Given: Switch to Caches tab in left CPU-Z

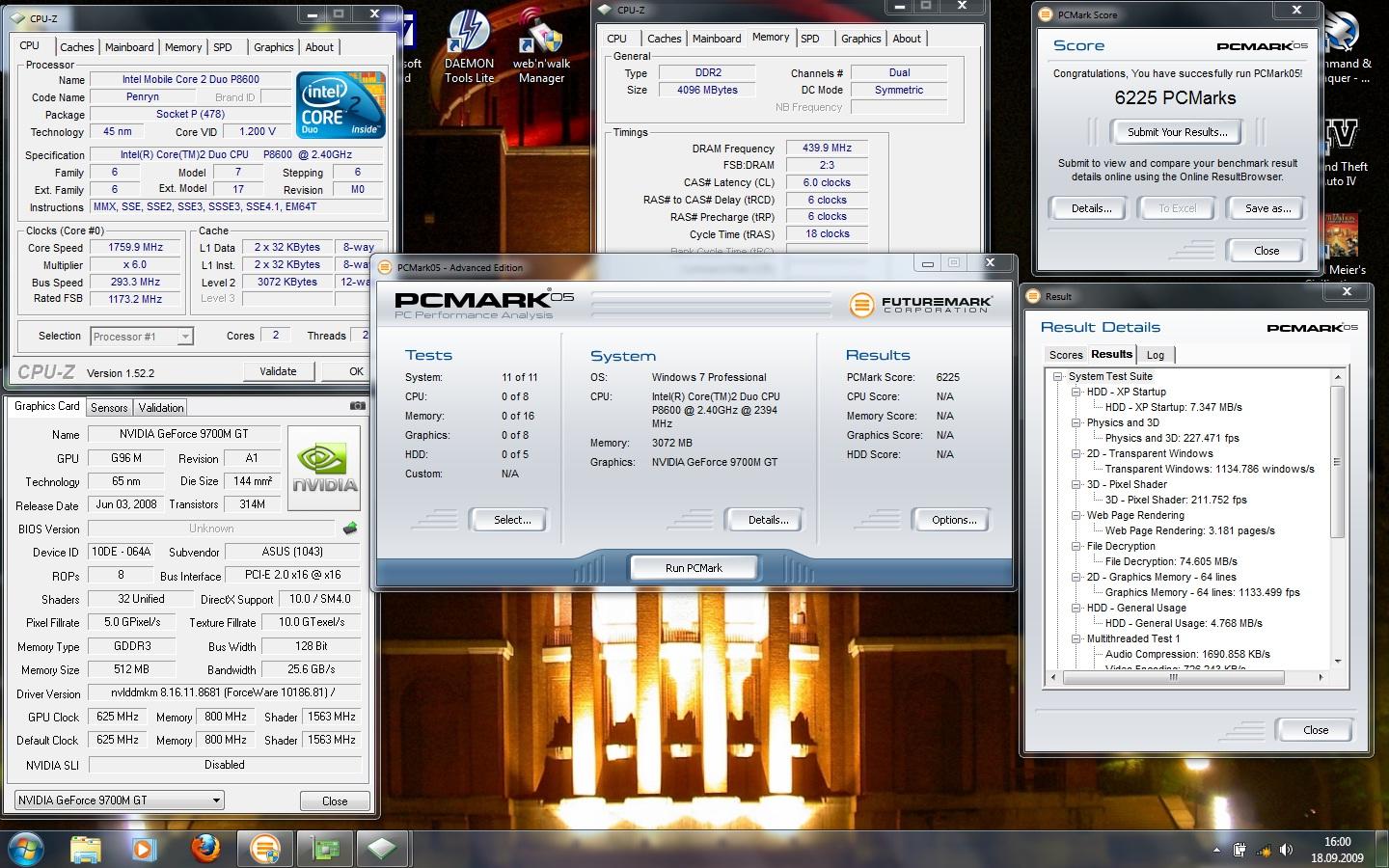Looking at the screenshot, I should (76, 47).
